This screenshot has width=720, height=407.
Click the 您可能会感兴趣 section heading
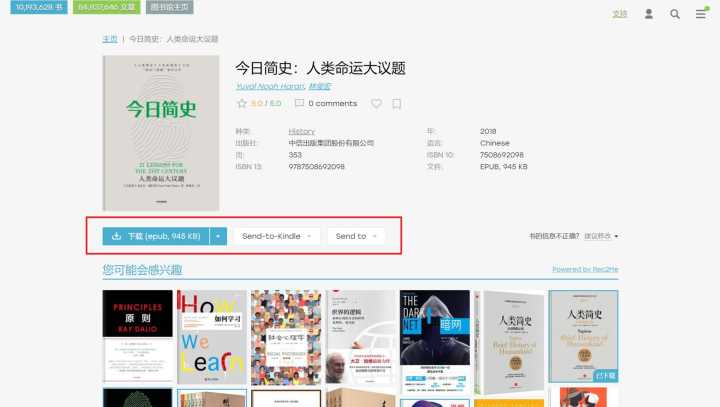click(x=142, y=270)
